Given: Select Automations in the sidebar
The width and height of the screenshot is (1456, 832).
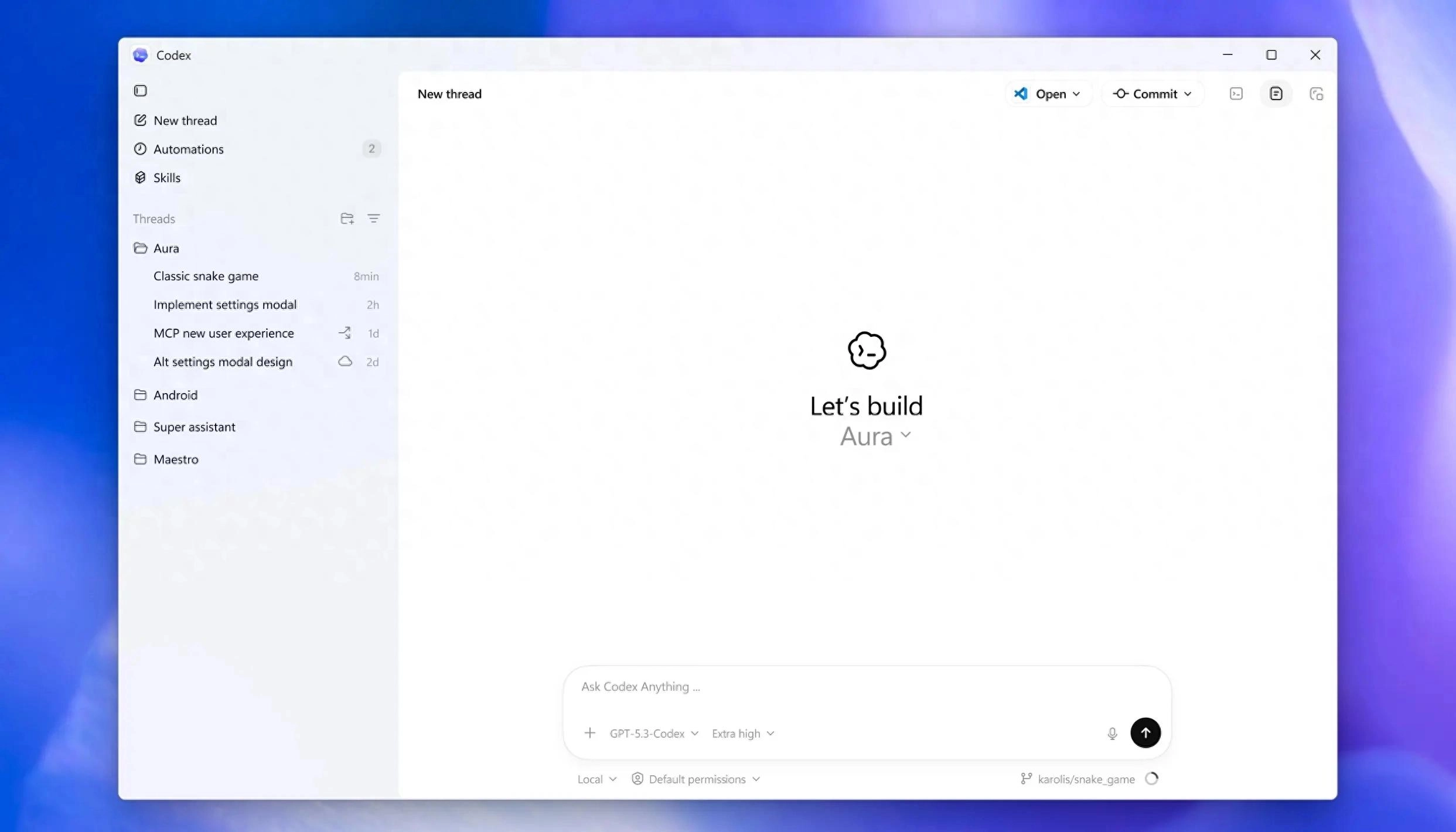Looking at the screenshot, I should click(x=189, y=149).
